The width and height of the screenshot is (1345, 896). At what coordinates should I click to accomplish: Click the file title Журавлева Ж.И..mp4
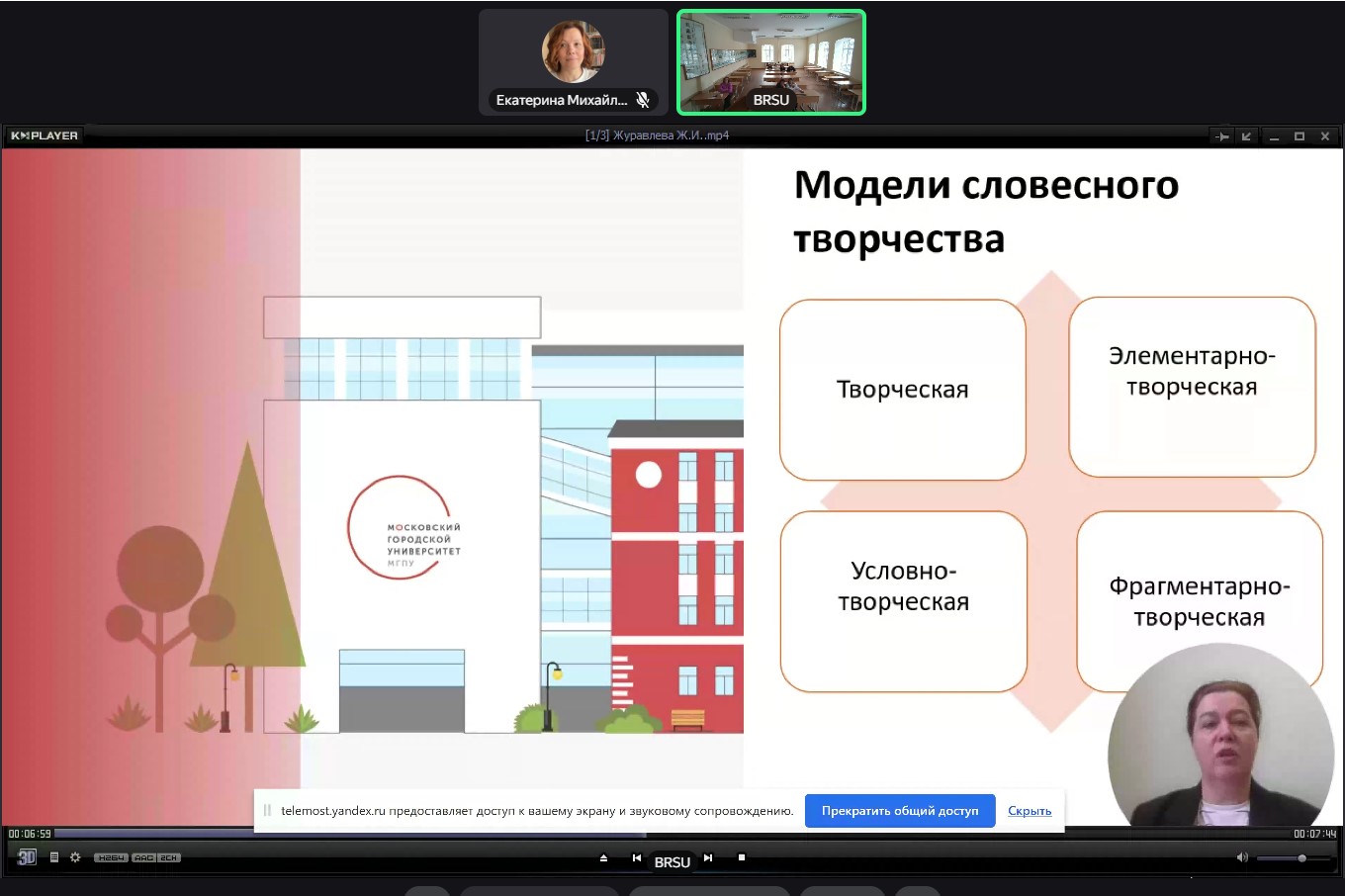(x=657, y=135)
